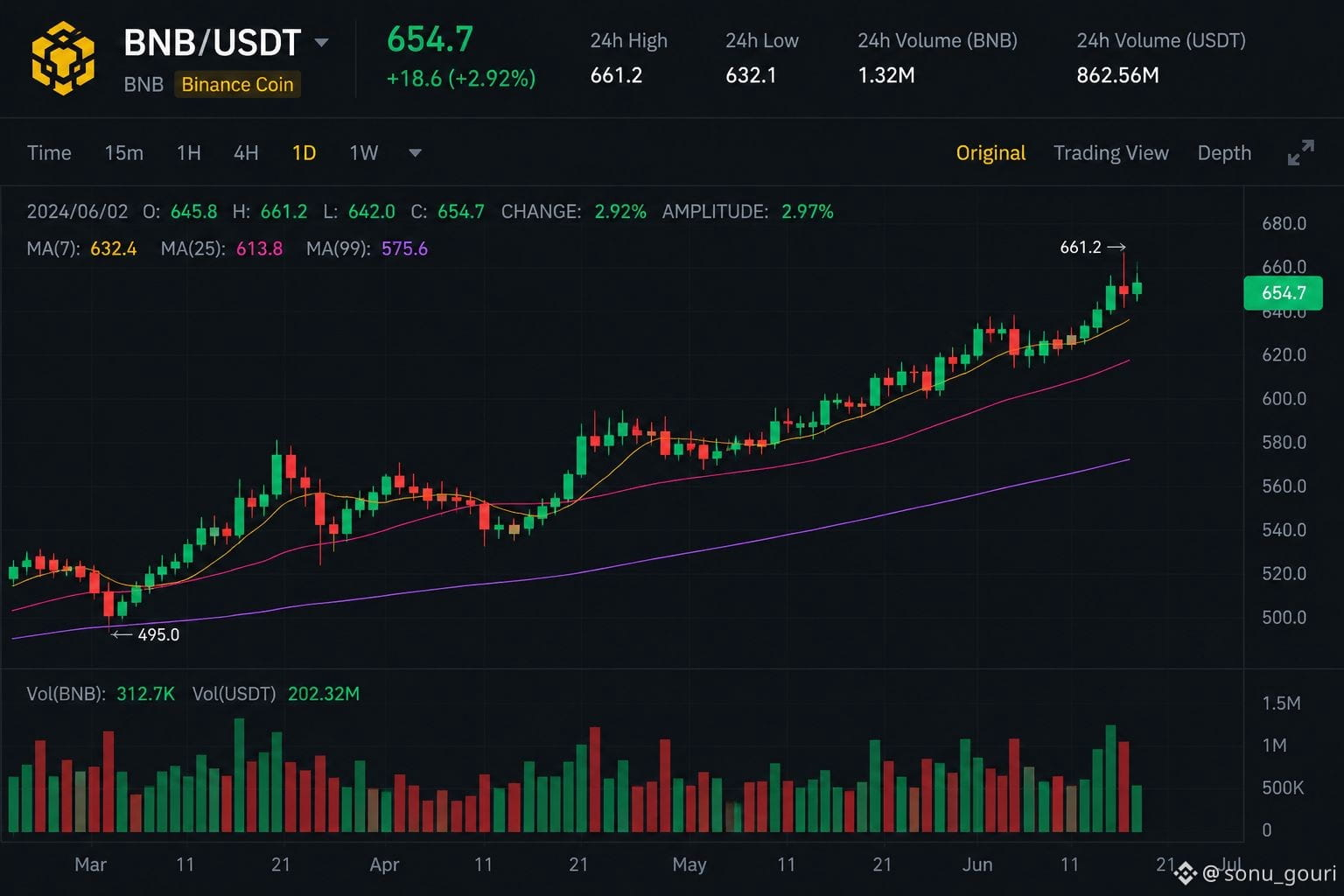Viewport: 1344px width, 896px height.
Task: Click the Mar date label on time axis
Action: [x=90, y=864]
